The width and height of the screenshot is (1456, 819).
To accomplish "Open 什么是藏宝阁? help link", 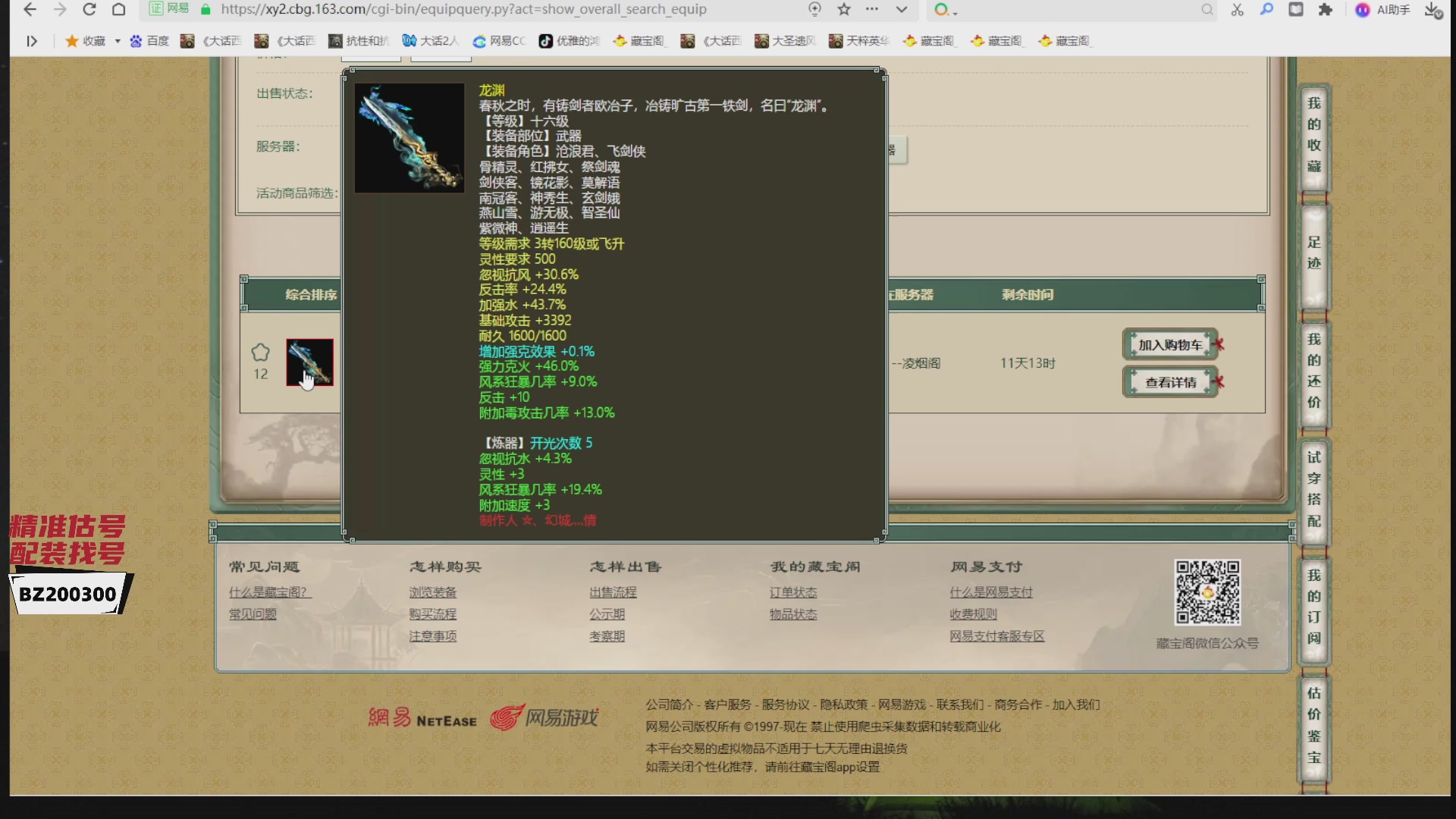I will (270, 592).
